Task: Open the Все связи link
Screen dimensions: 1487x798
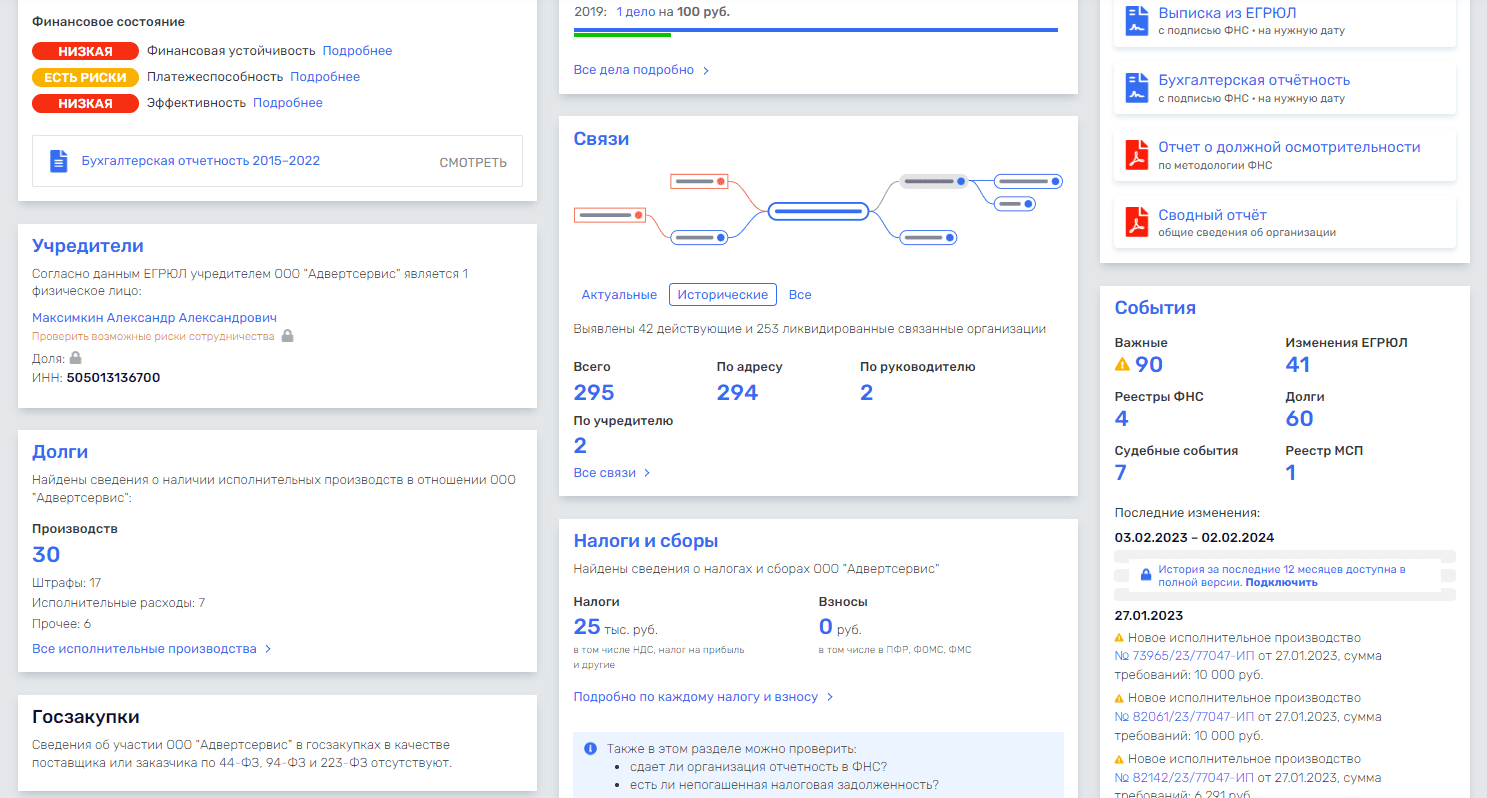Action: (x=612, y=473)
